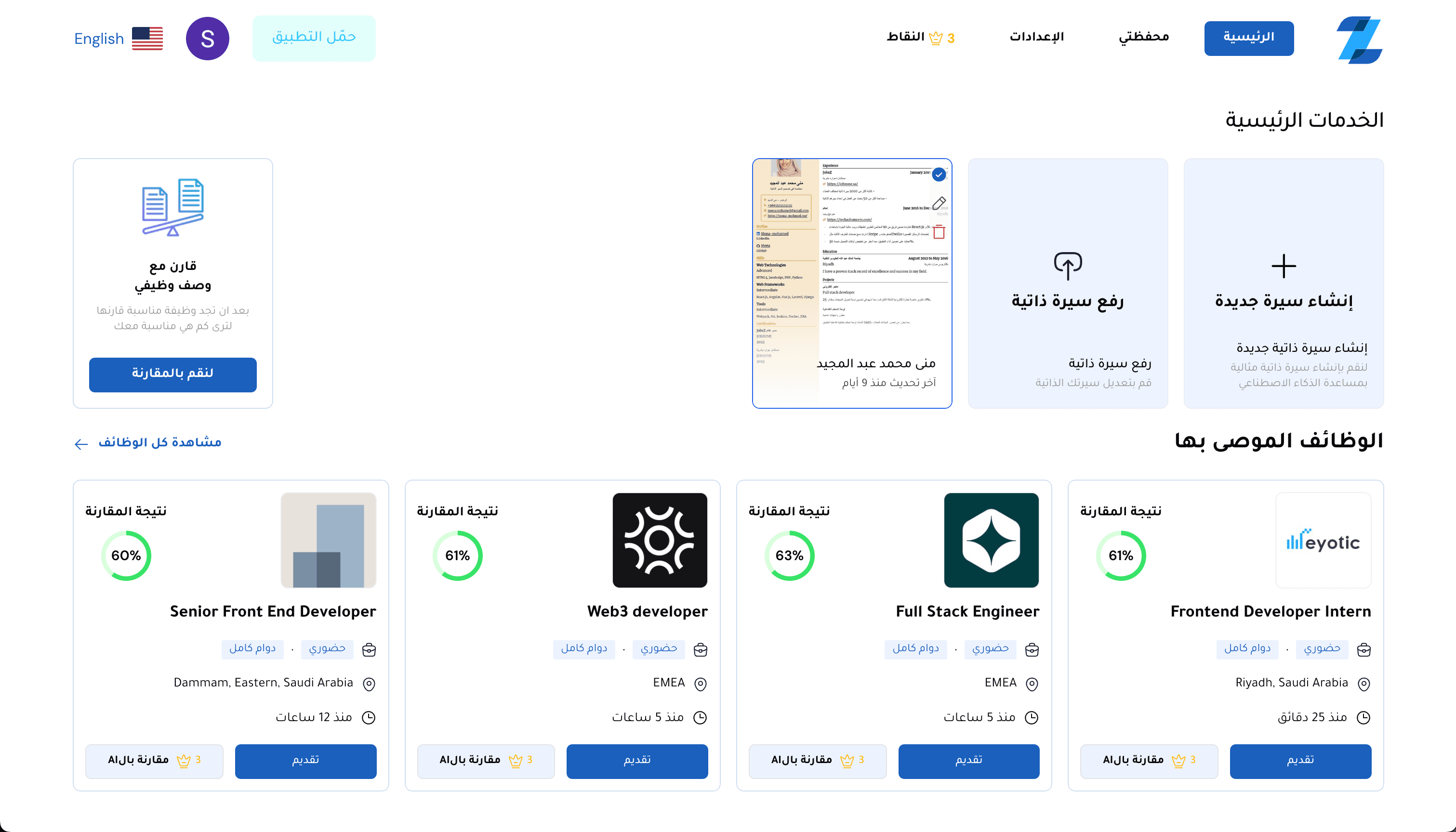Image resolution: width=1456 pixels, height=832 pixels.
Task: Click the 63% match score ring
Action: tap(789, 555)
